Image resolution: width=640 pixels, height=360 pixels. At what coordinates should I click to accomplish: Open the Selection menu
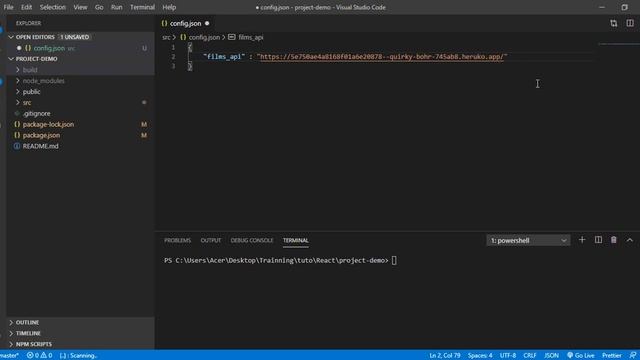(53, 7)
